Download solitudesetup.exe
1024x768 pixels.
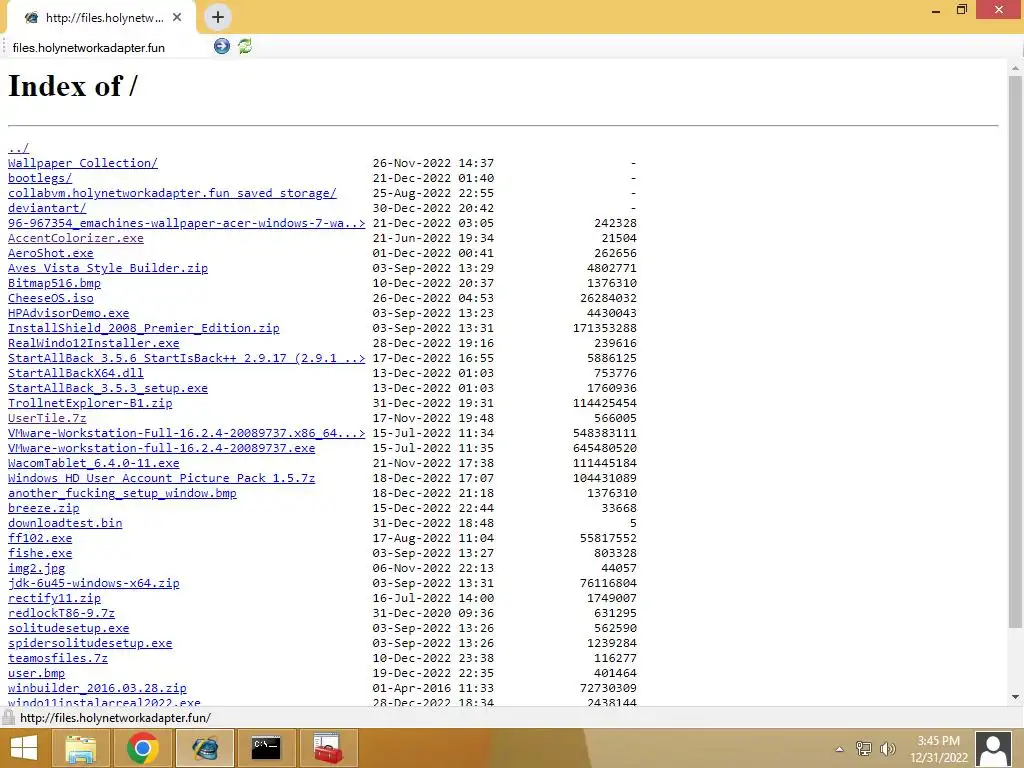pos(69,629)
